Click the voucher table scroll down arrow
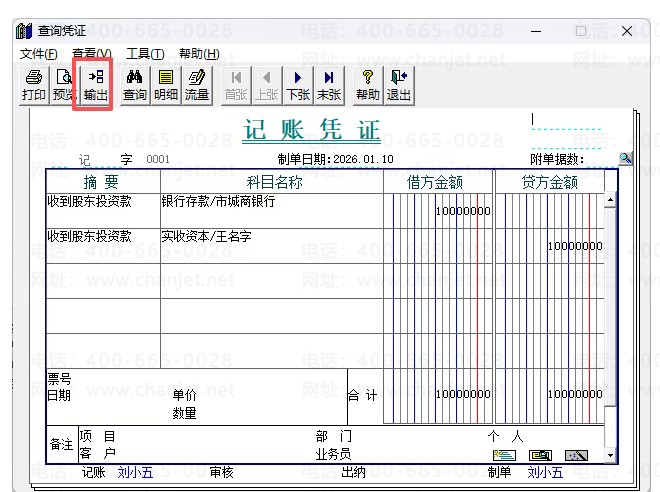The height and width of the screenshot is (492, 660). [610, 455]
